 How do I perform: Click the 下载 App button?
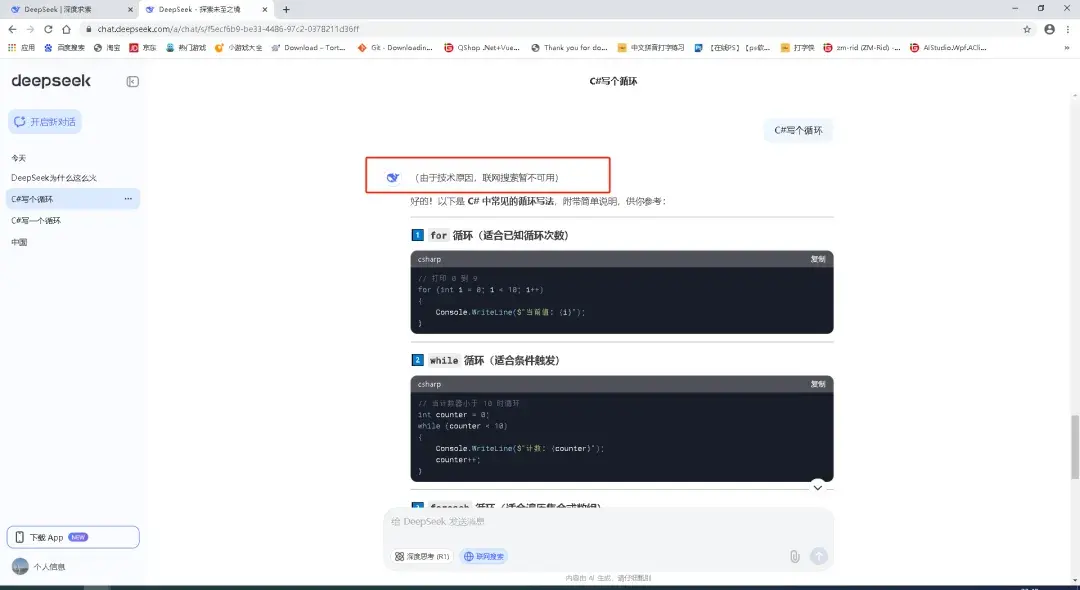click(x=73, y=537)
